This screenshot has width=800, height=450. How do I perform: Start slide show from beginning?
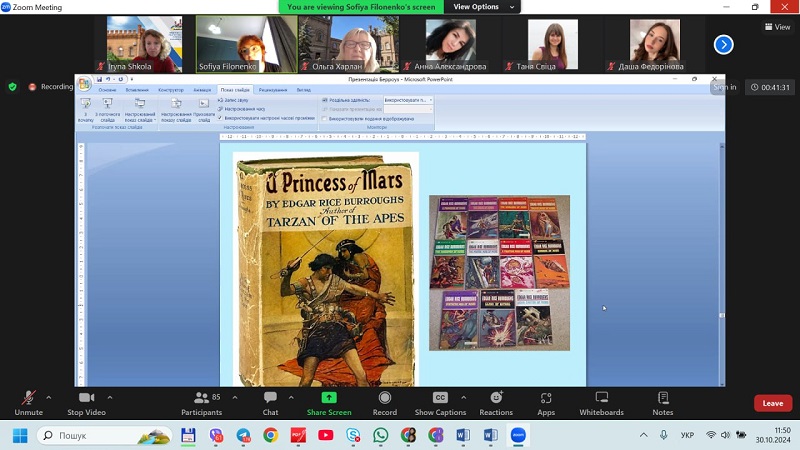click(86, 110)
